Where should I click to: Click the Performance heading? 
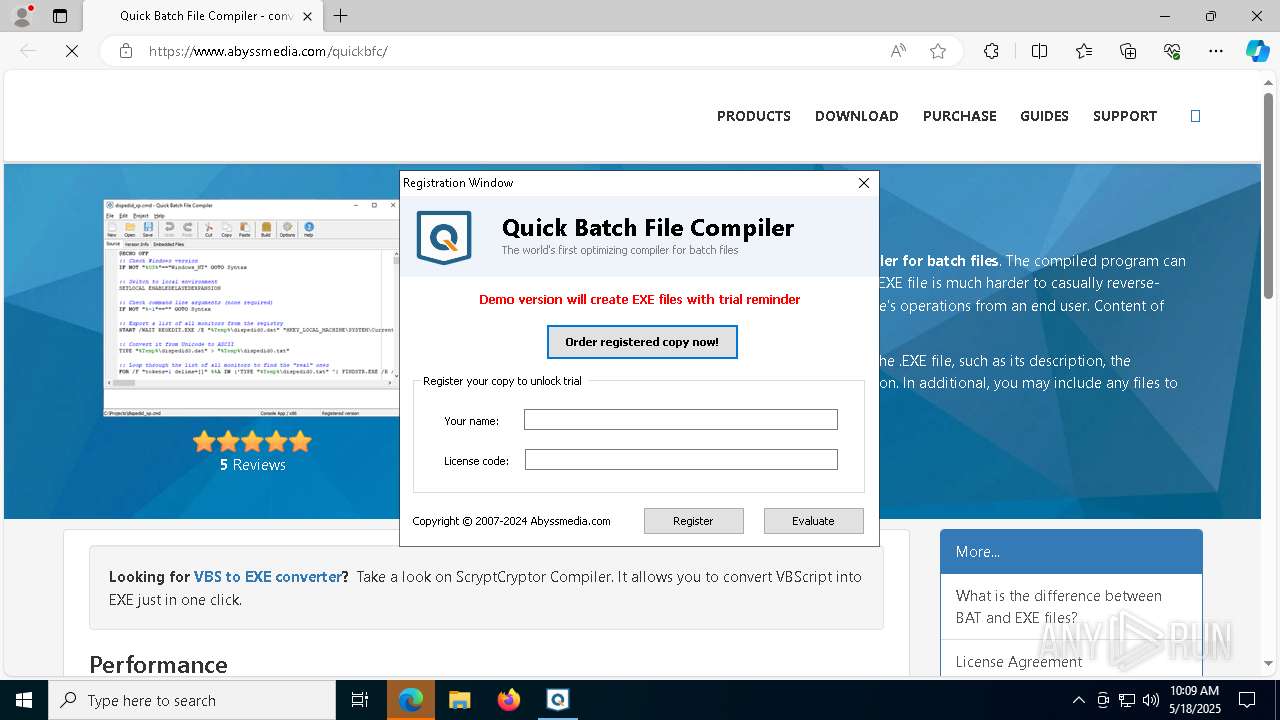(x=158, y=665)
